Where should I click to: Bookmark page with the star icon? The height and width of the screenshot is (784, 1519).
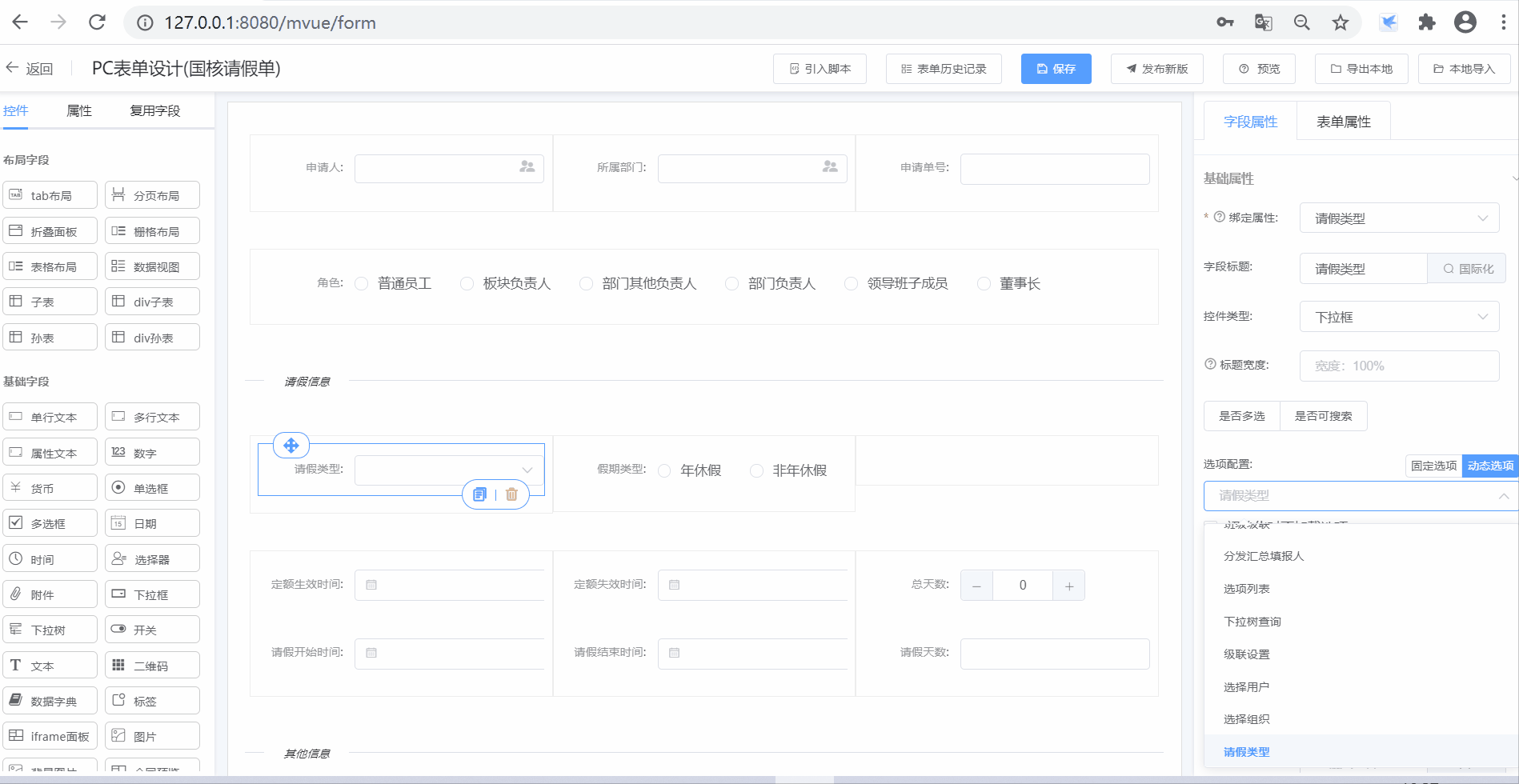[1341, 22]
